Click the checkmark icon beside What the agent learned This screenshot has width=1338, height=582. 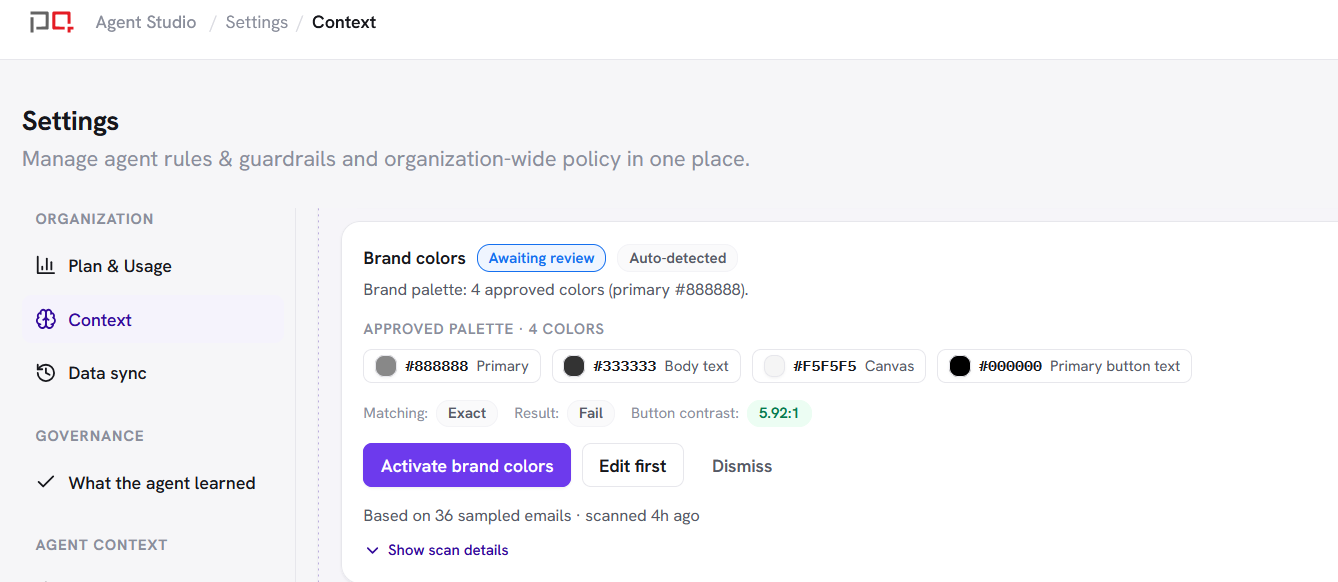tap(45, 482)
